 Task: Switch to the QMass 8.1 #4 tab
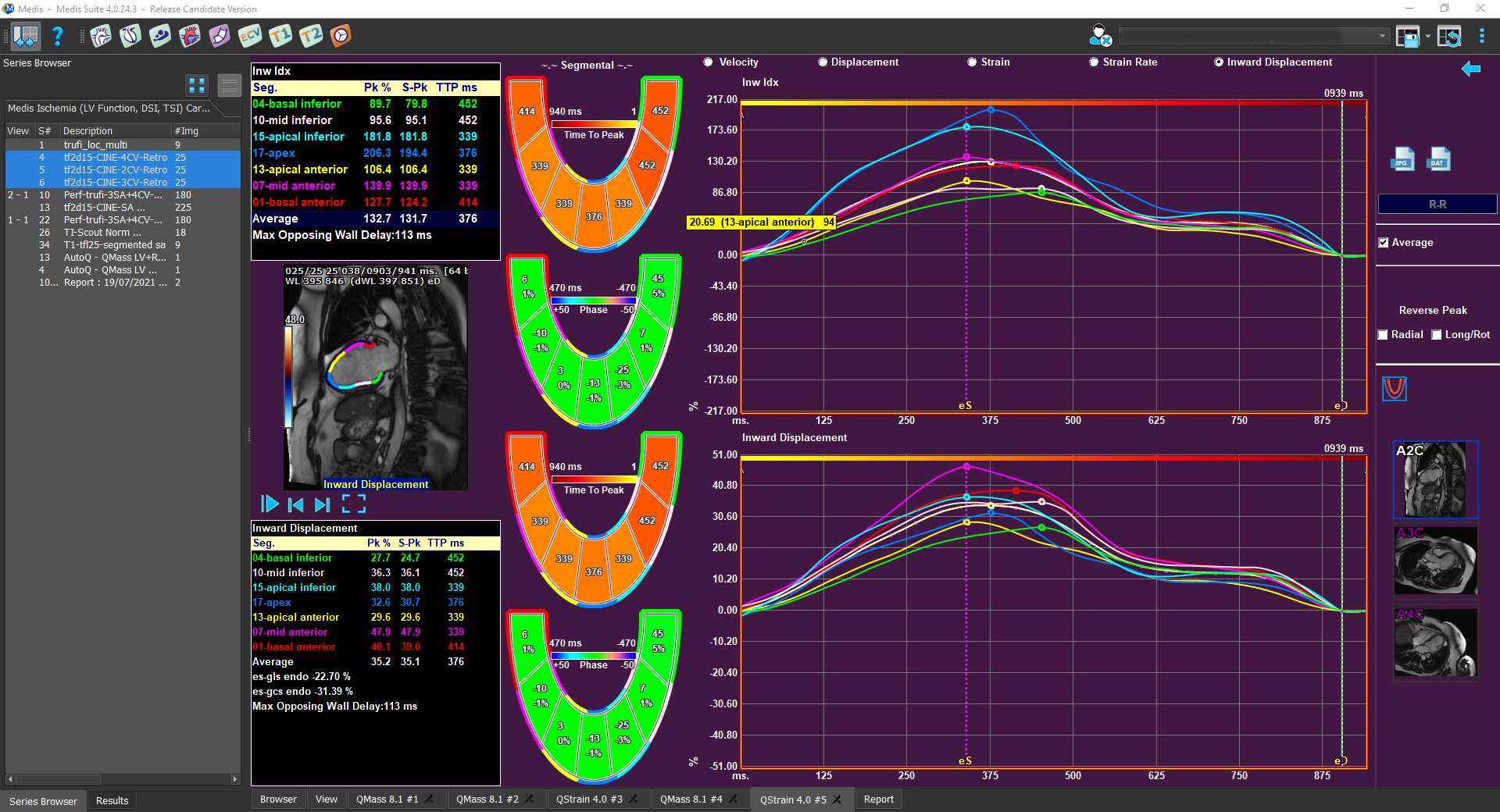coord(691,800)
